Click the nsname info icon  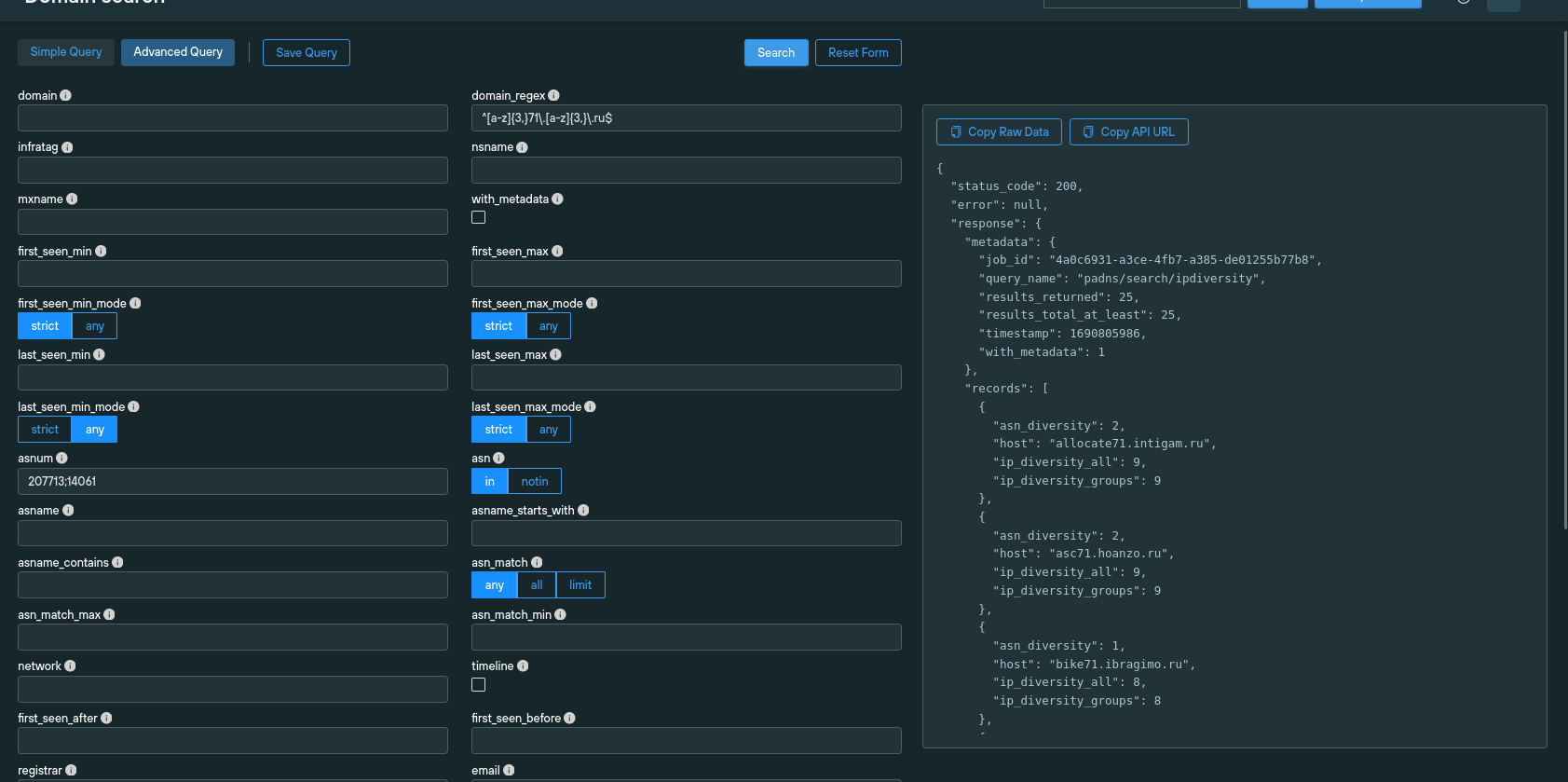(x=522, y=147)
